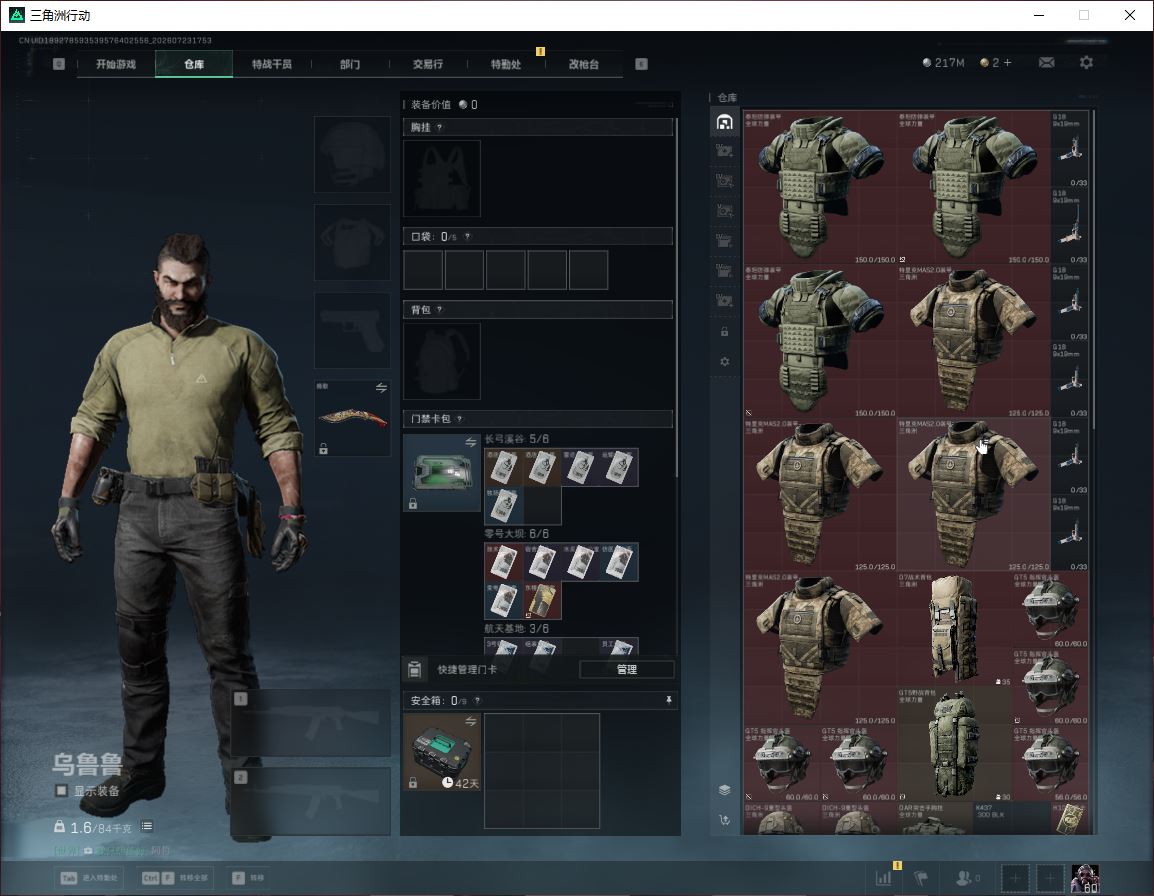Select the GT5 green field backpack
This screenshot has width=1154, height=896.
point(954,744)
